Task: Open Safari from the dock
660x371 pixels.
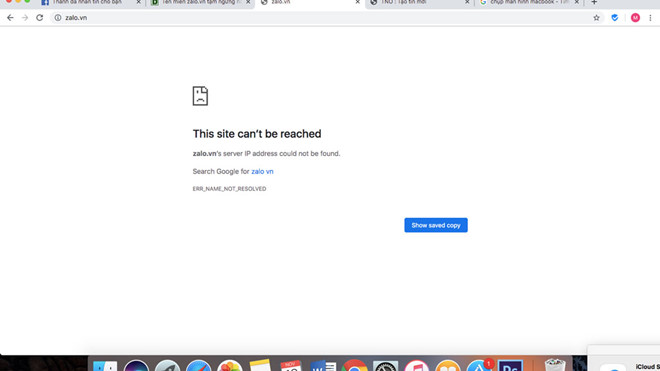Action: click(x=198, y=366)
